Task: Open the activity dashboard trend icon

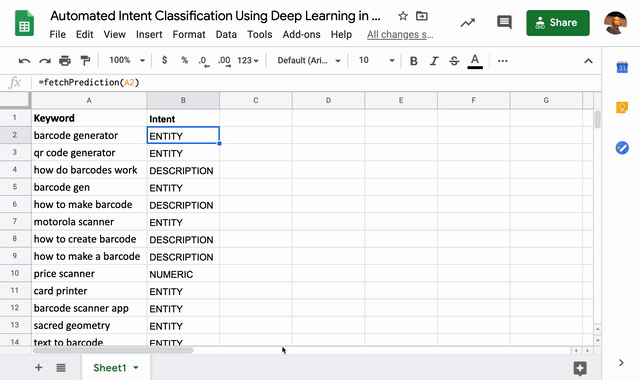Action: (468, 23)
